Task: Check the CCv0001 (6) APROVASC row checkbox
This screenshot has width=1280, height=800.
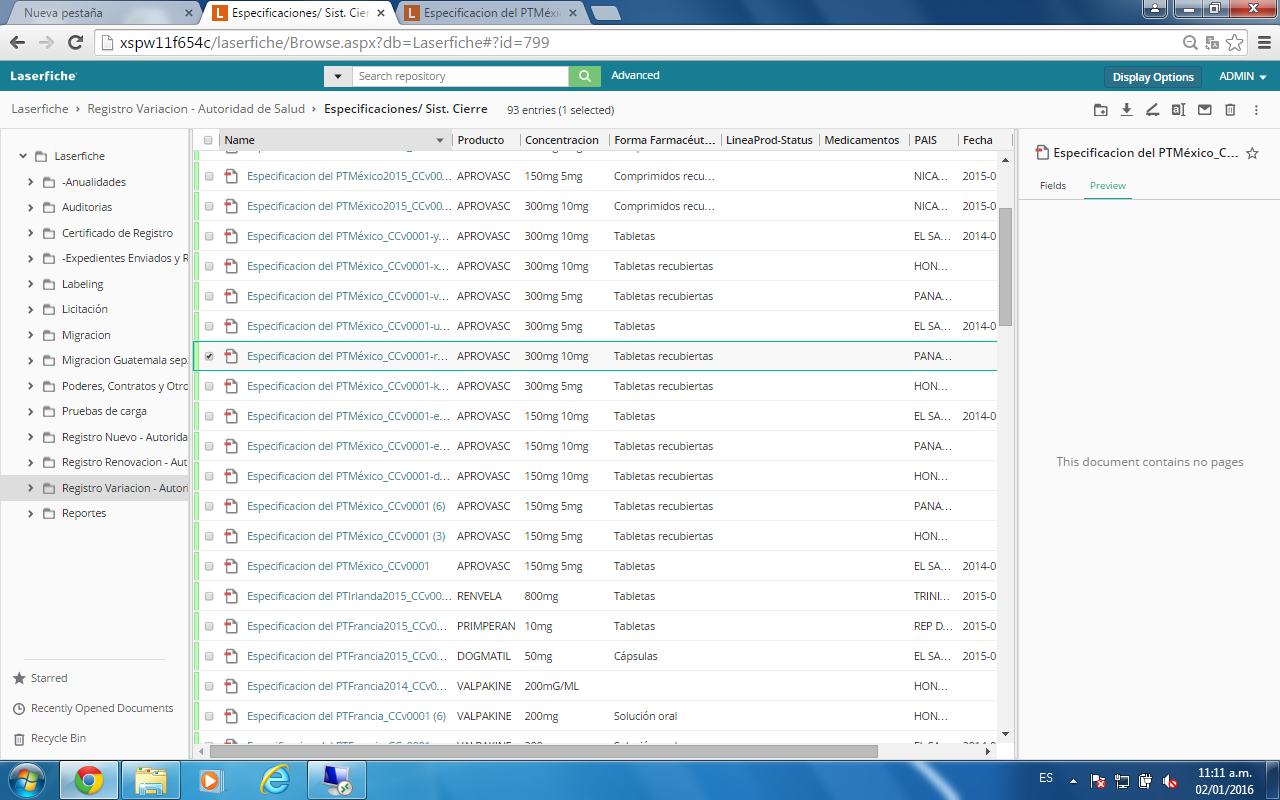Action: 208,506
